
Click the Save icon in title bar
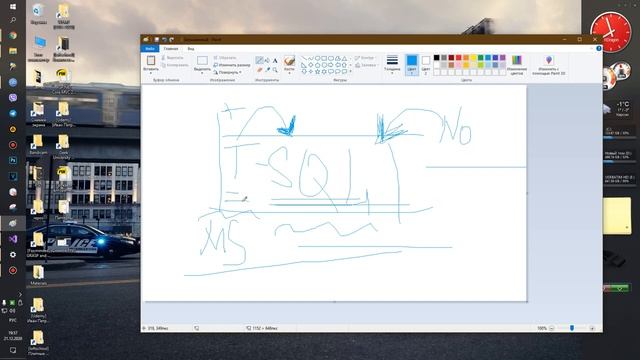tap(156, 40)
